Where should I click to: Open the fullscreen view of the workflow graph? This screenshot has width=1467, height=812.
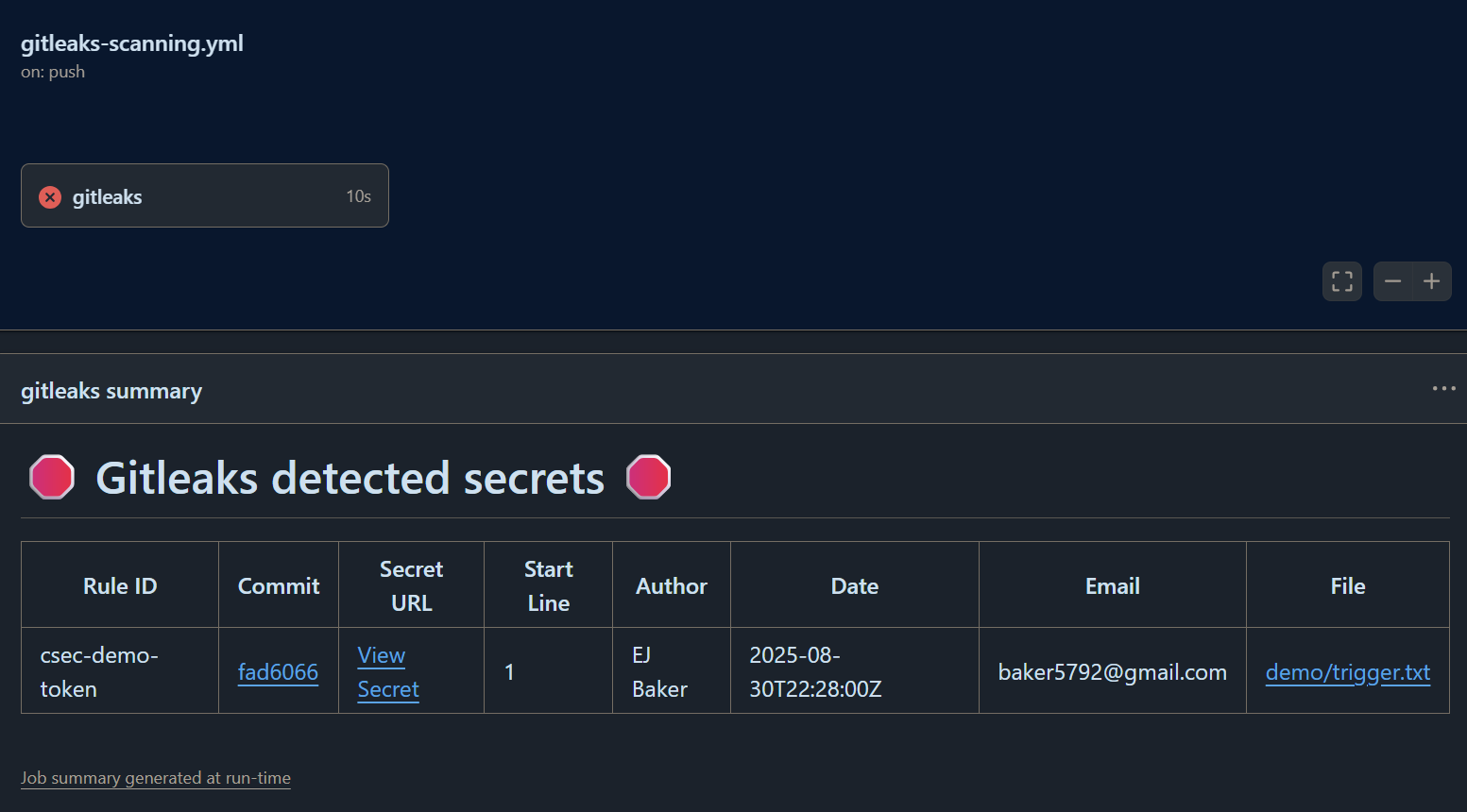1341,281
